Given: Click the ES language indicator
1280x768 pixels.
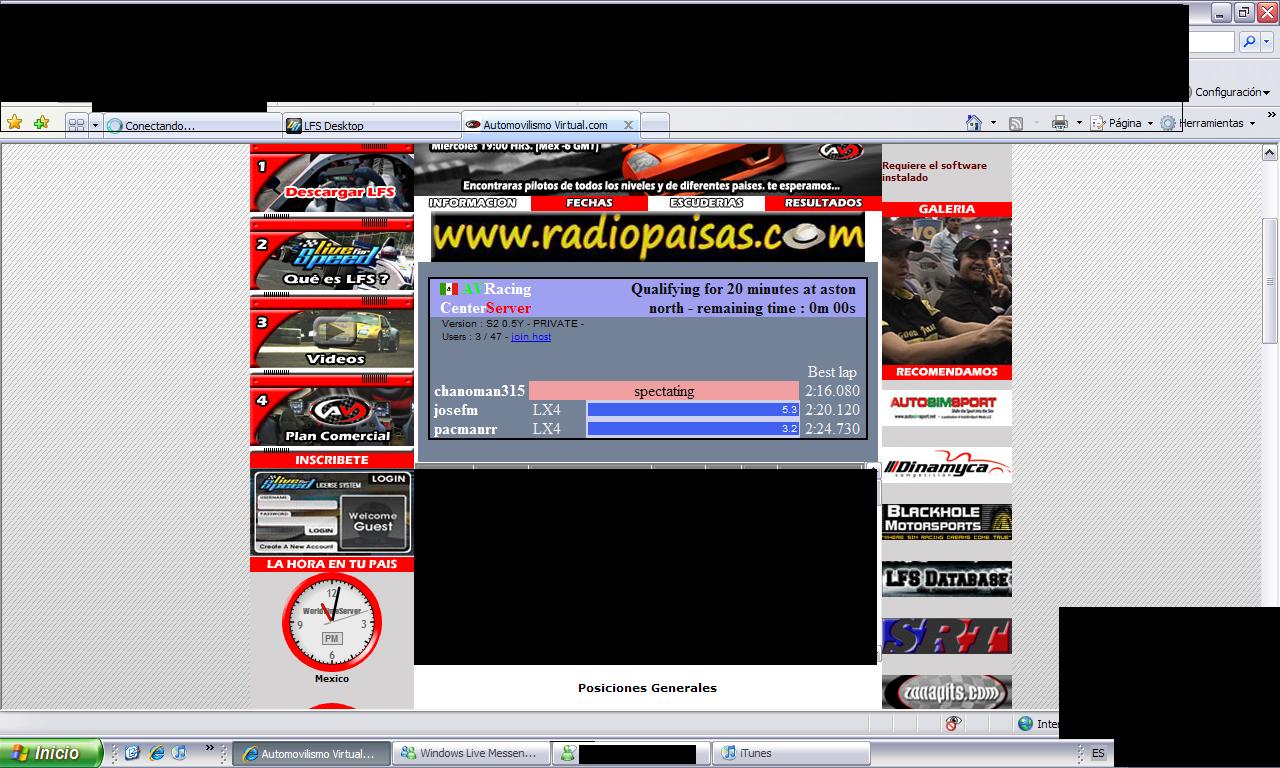Looking at the screenshot, I should 1098,754.
